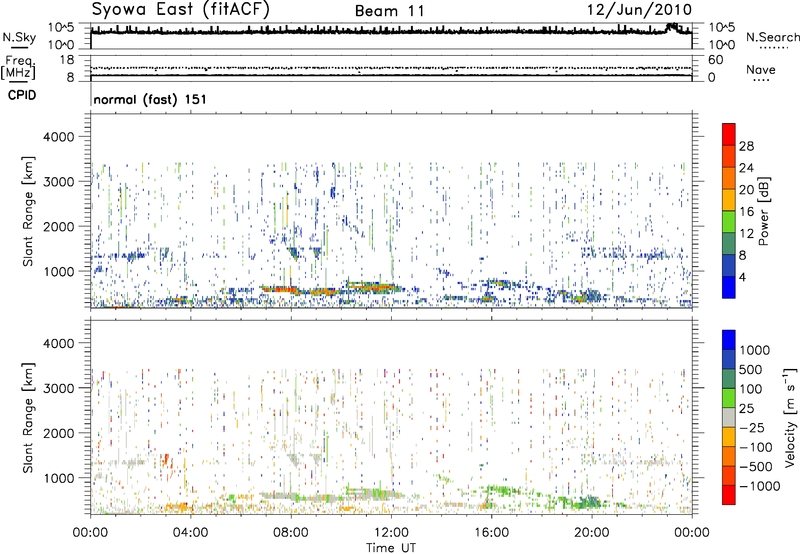Pick the red top segment of the Power colorbar
Image resolution: width=800 pixels, height=554 pixels.
pos(729,134)
